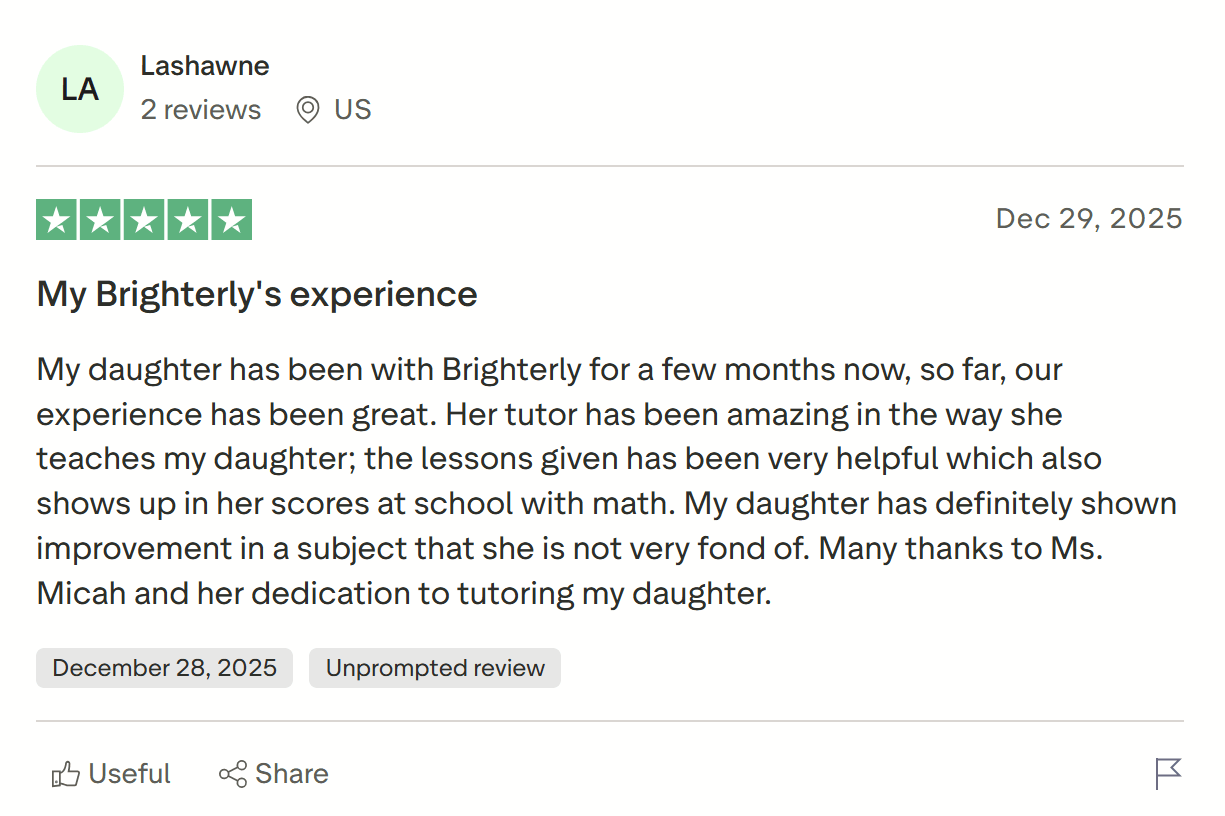Open Lashawne's reviewer profile name
The height and width of the screenshot is (816, 1225).
click(x=205, y=66)
